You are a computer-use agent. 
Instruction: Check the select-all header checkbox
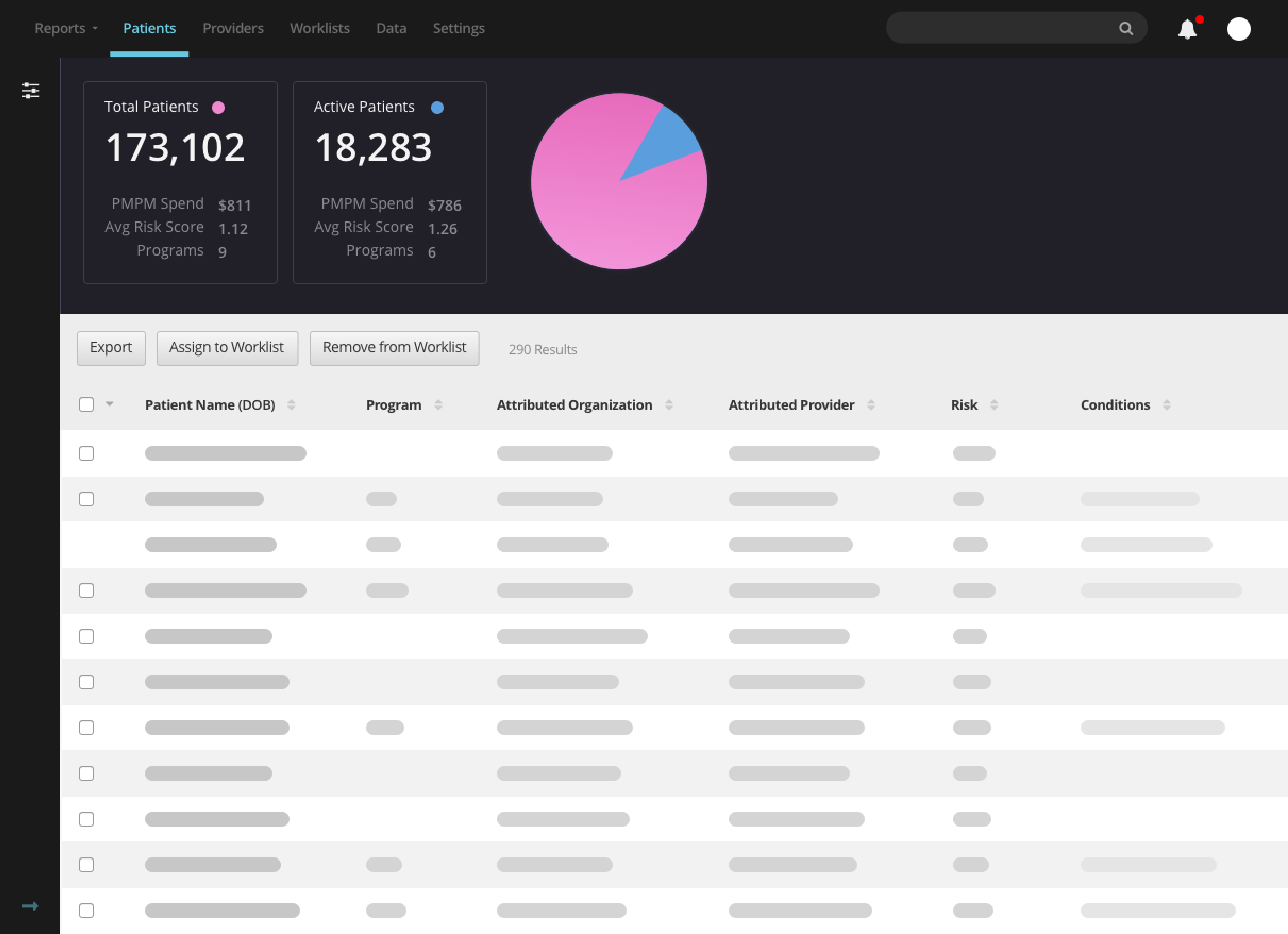click(86, 404)
